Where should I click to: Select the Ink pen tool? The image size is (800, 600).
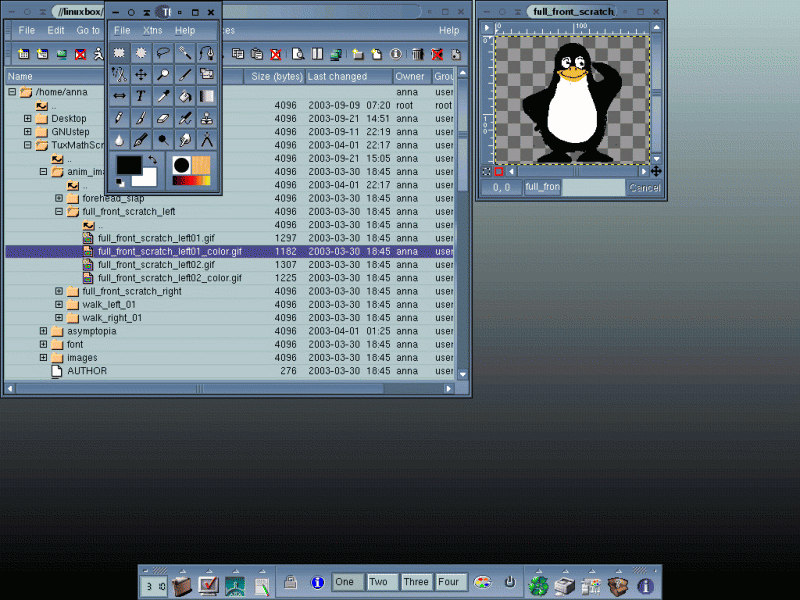click(x=141, y=139)
